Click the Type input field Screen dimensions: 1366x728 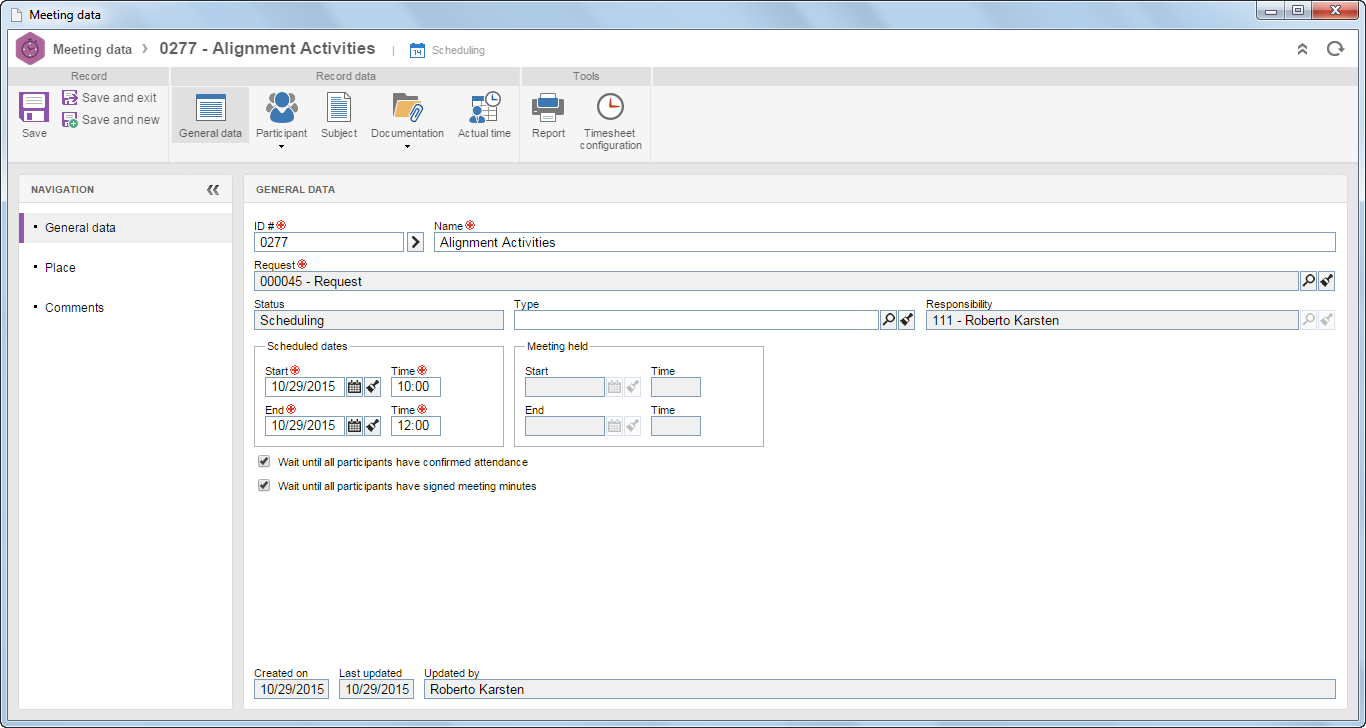[696, 320]
